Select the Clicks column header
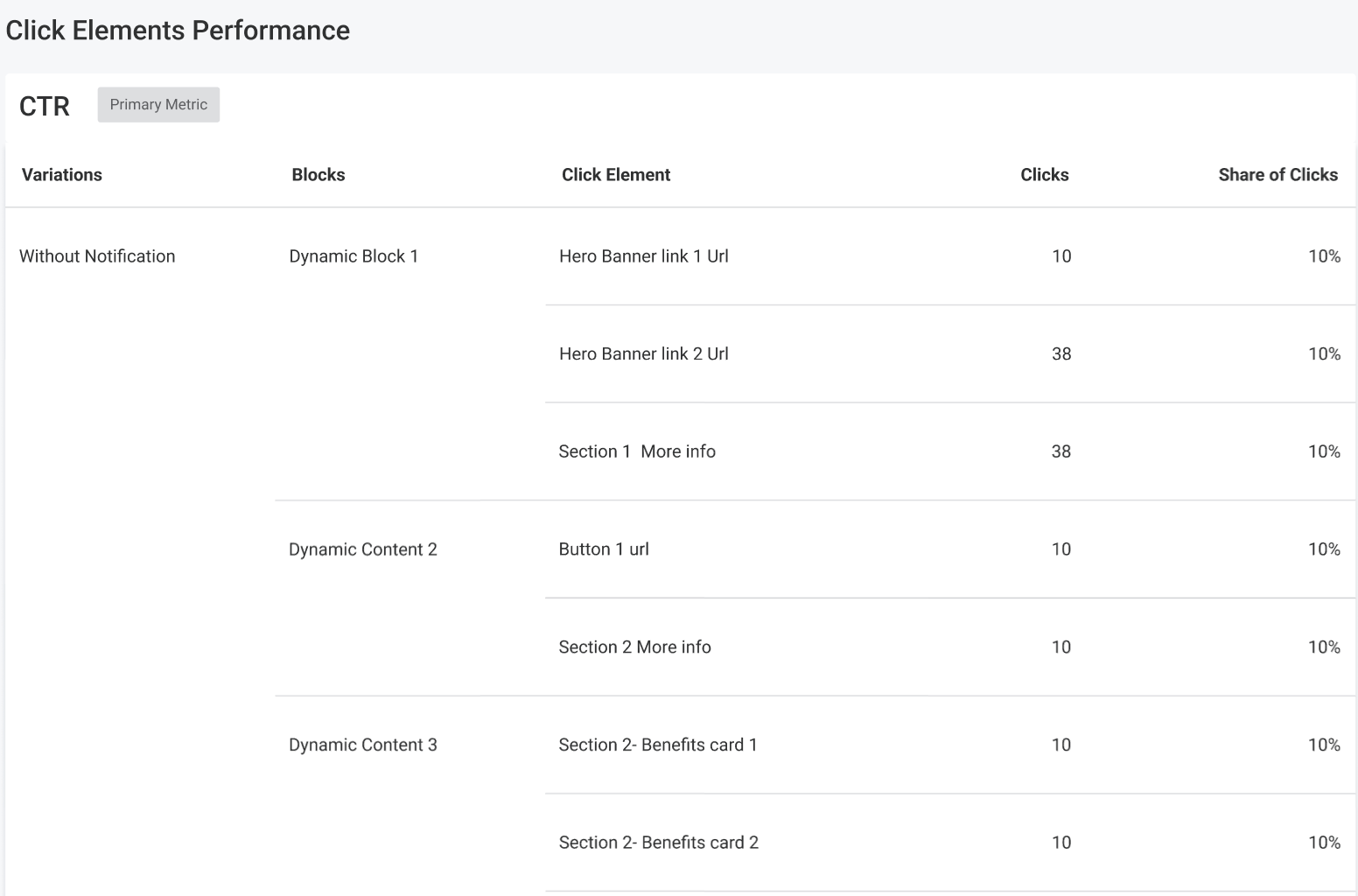Image resolution: width=1358 pixels, height=896 pixels. (x=1045, y=174)
